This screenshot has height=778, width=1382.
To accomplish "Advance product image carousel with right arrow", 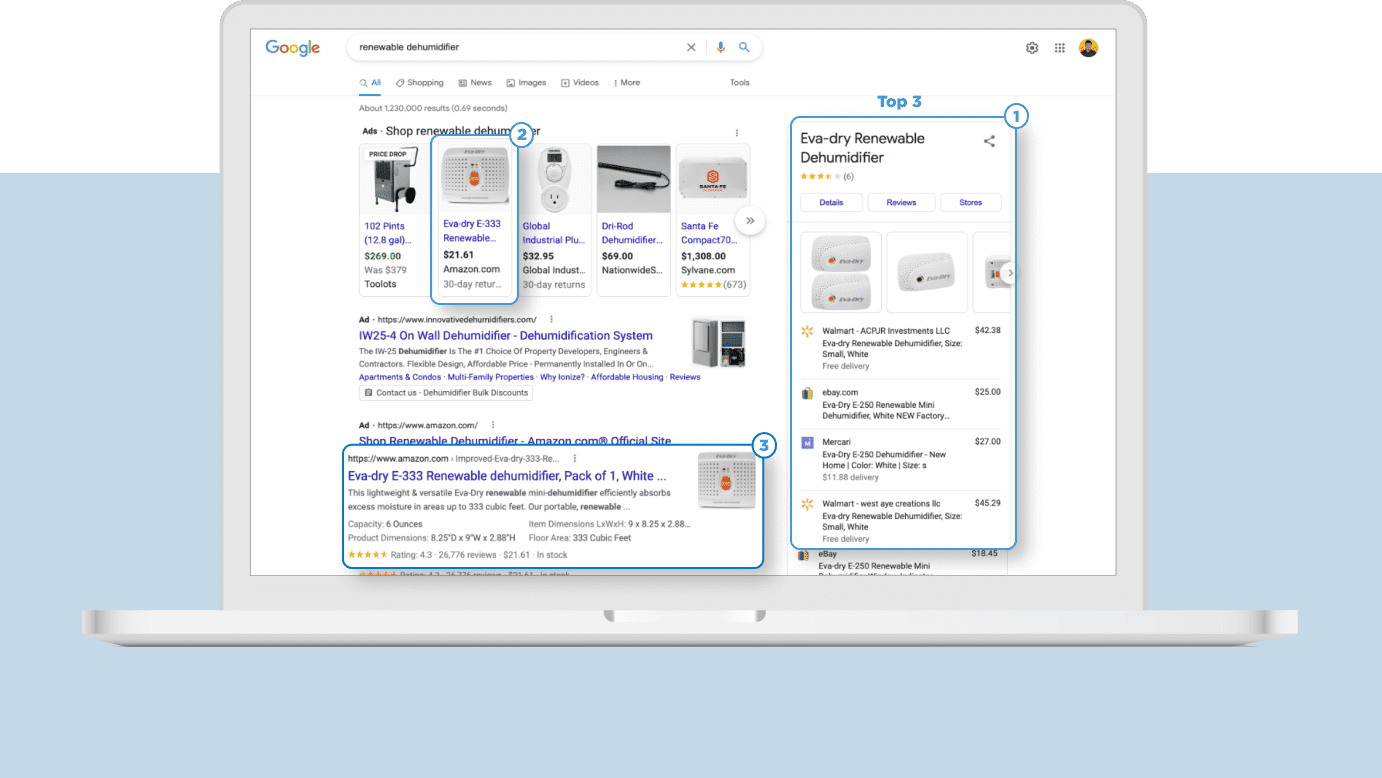I will 1010,272.
